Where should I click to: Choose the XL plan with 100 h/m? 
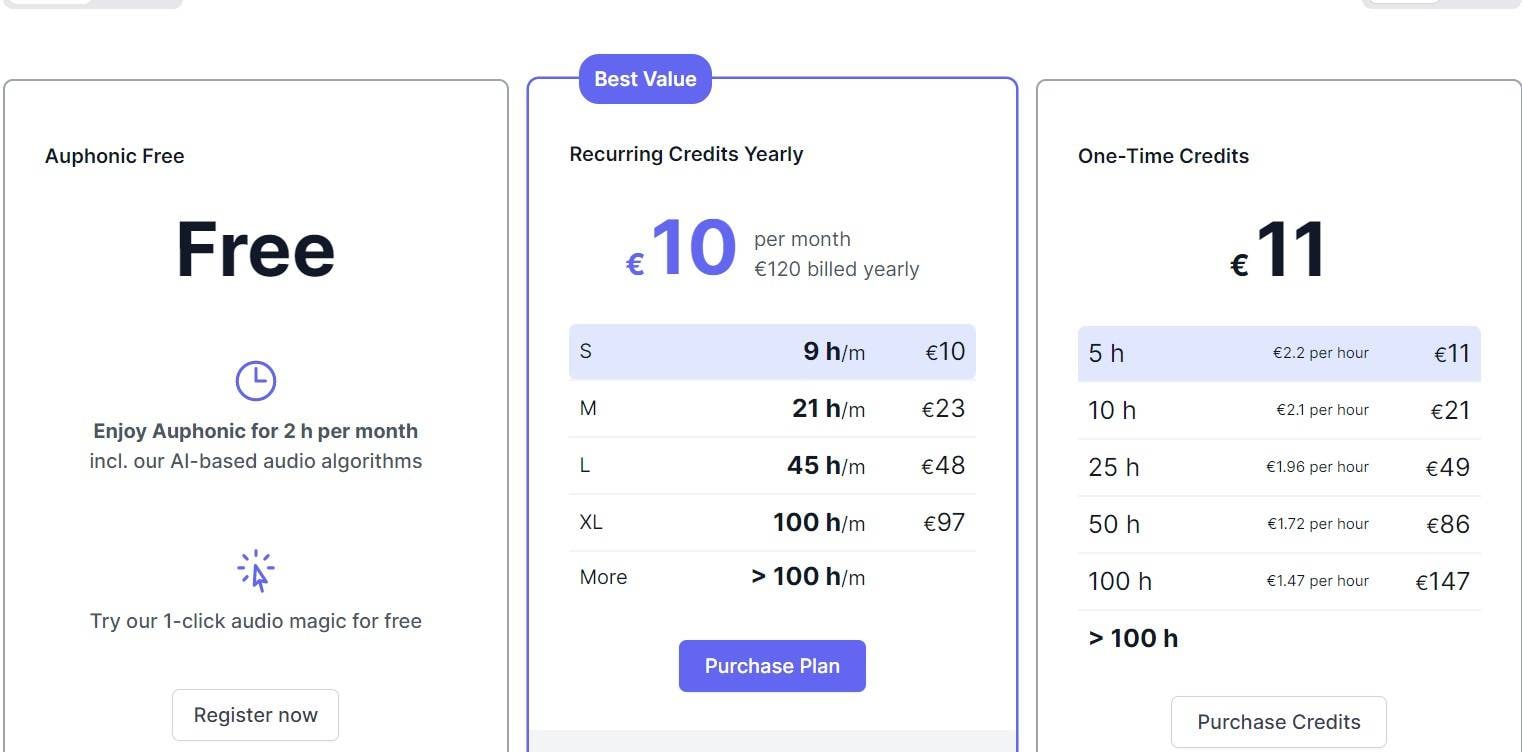(x=772, y=523)
